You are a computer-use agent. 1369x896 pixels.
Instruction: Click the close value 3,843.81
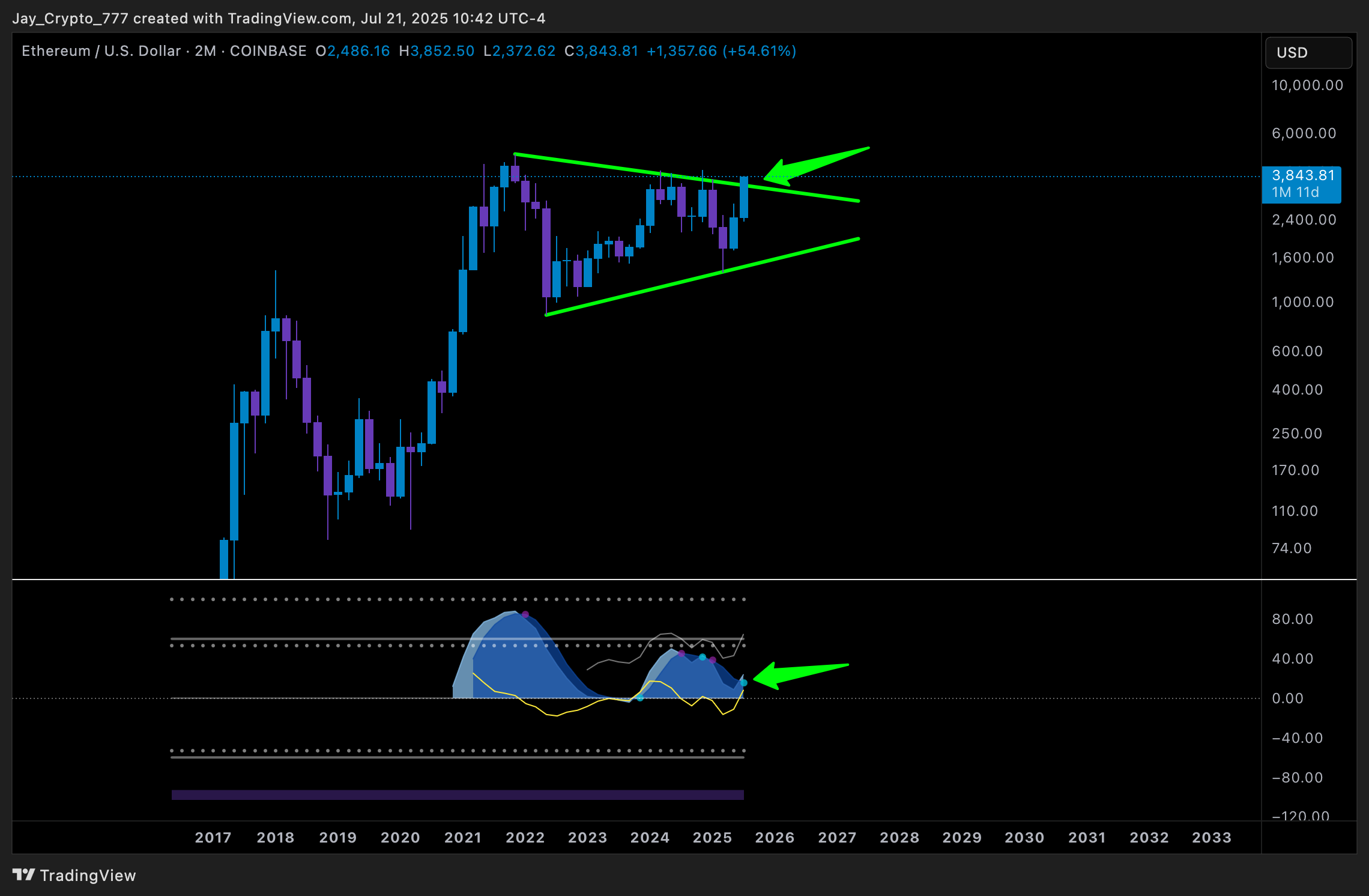click(x=606, y=51)
